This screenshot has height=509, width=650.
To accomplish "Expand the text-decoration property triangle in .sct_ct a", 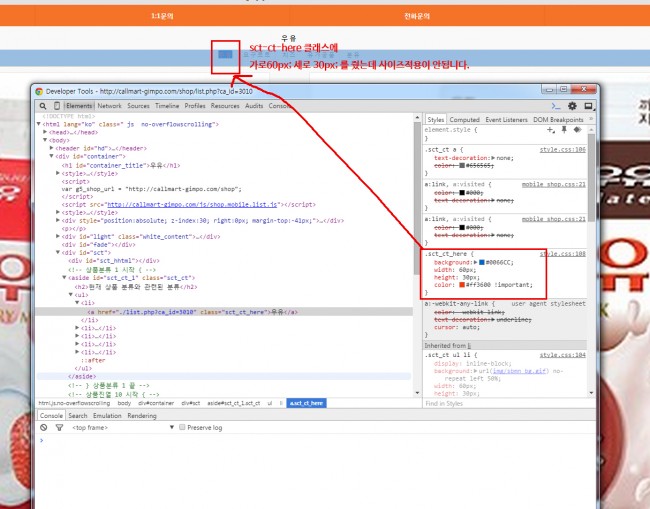I will pyautogui.click(x=493, y=158).
